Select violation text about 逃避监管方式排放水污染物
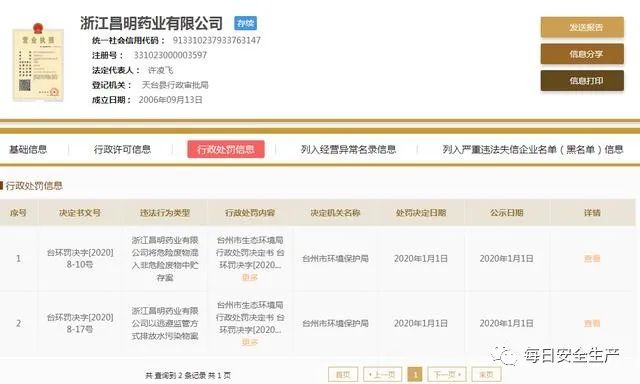This screenshot has height=384, width=640. coord(165,324)
